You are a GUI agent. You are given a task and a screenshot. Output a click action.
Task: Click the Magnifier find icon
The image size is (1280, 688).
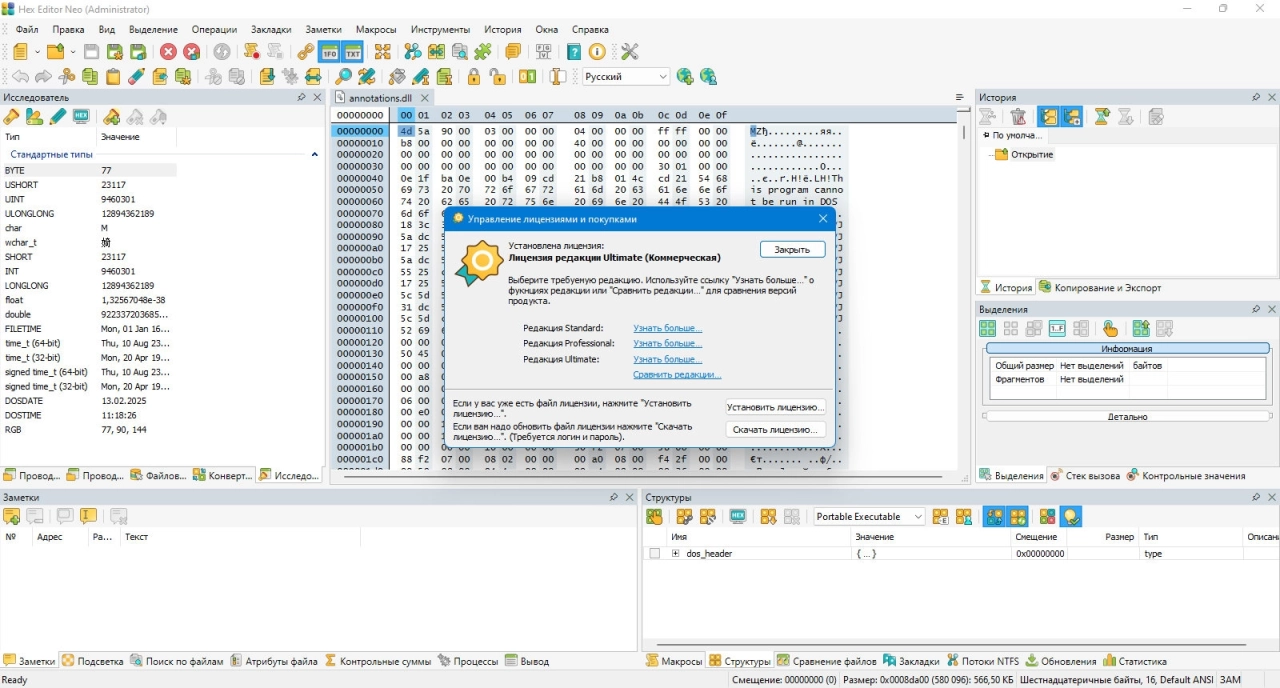point(343,76)
